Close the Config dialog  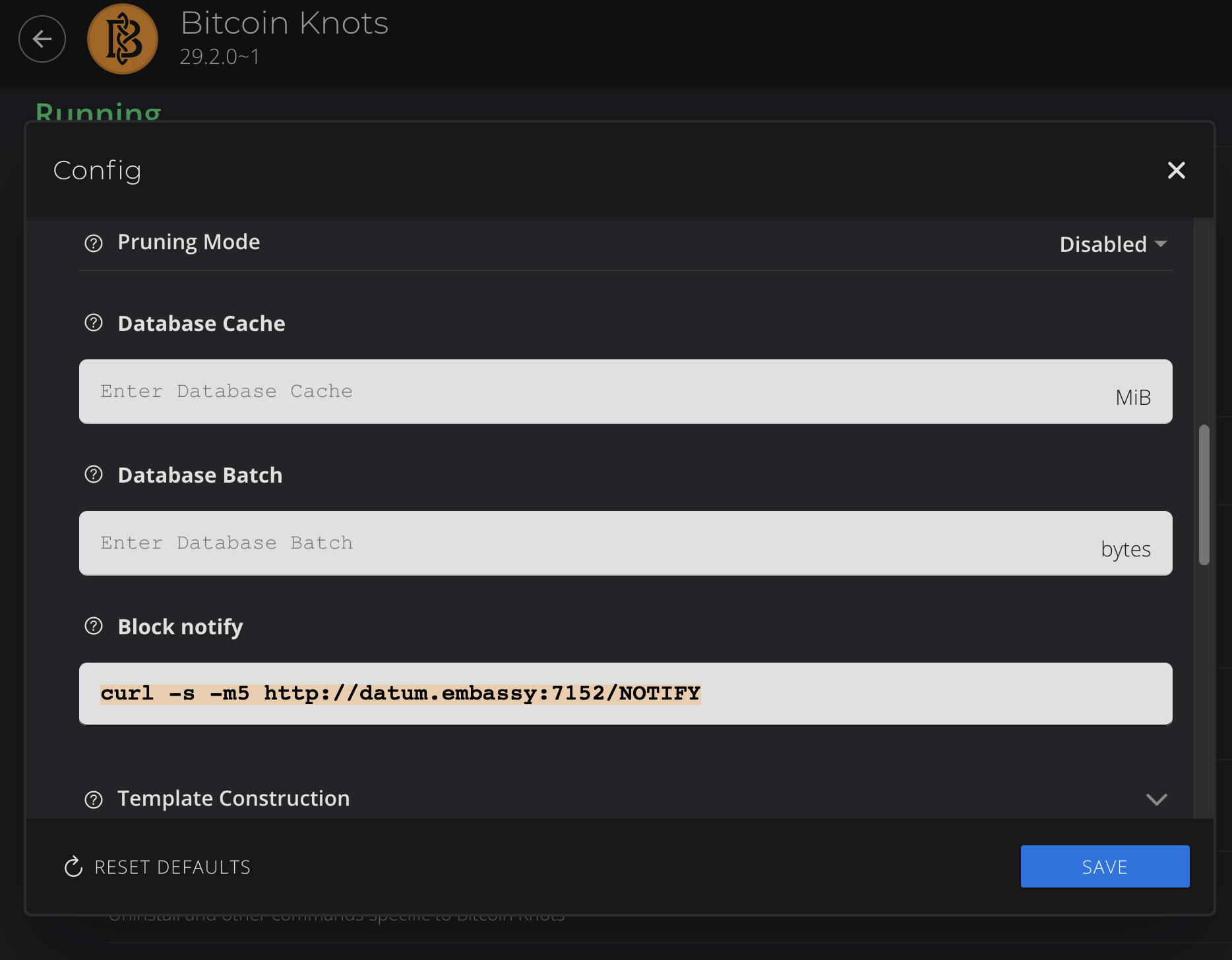tap(1176, 171)
